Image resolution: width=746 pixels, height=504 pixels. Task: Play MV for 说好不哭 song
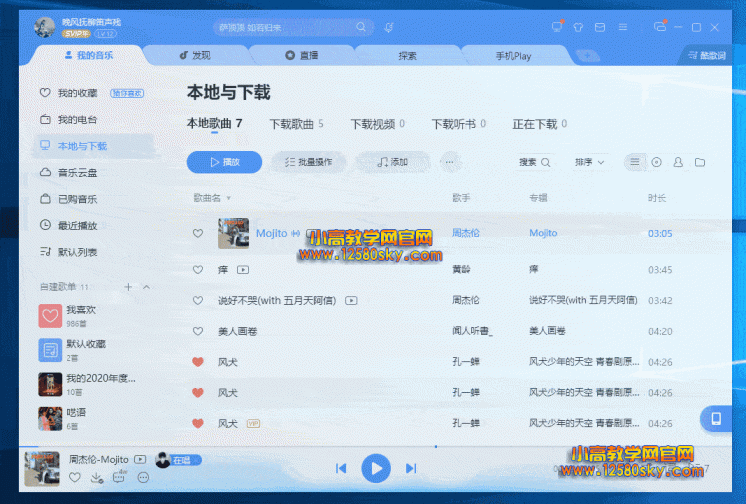(351, 301)
